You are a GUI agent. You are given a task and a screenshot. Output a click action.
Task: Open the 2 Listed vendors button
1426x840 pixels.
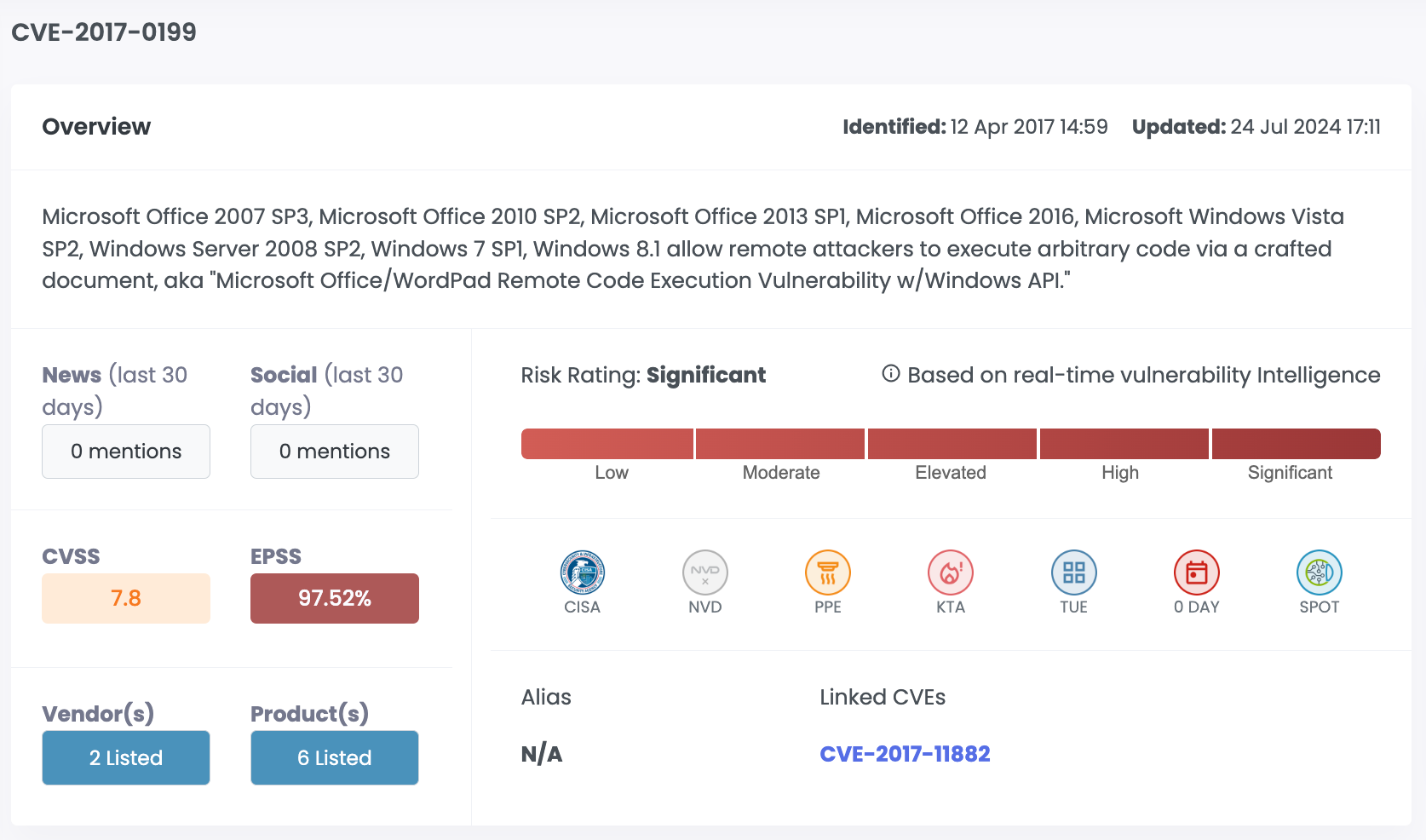click(x=126, y=757)
